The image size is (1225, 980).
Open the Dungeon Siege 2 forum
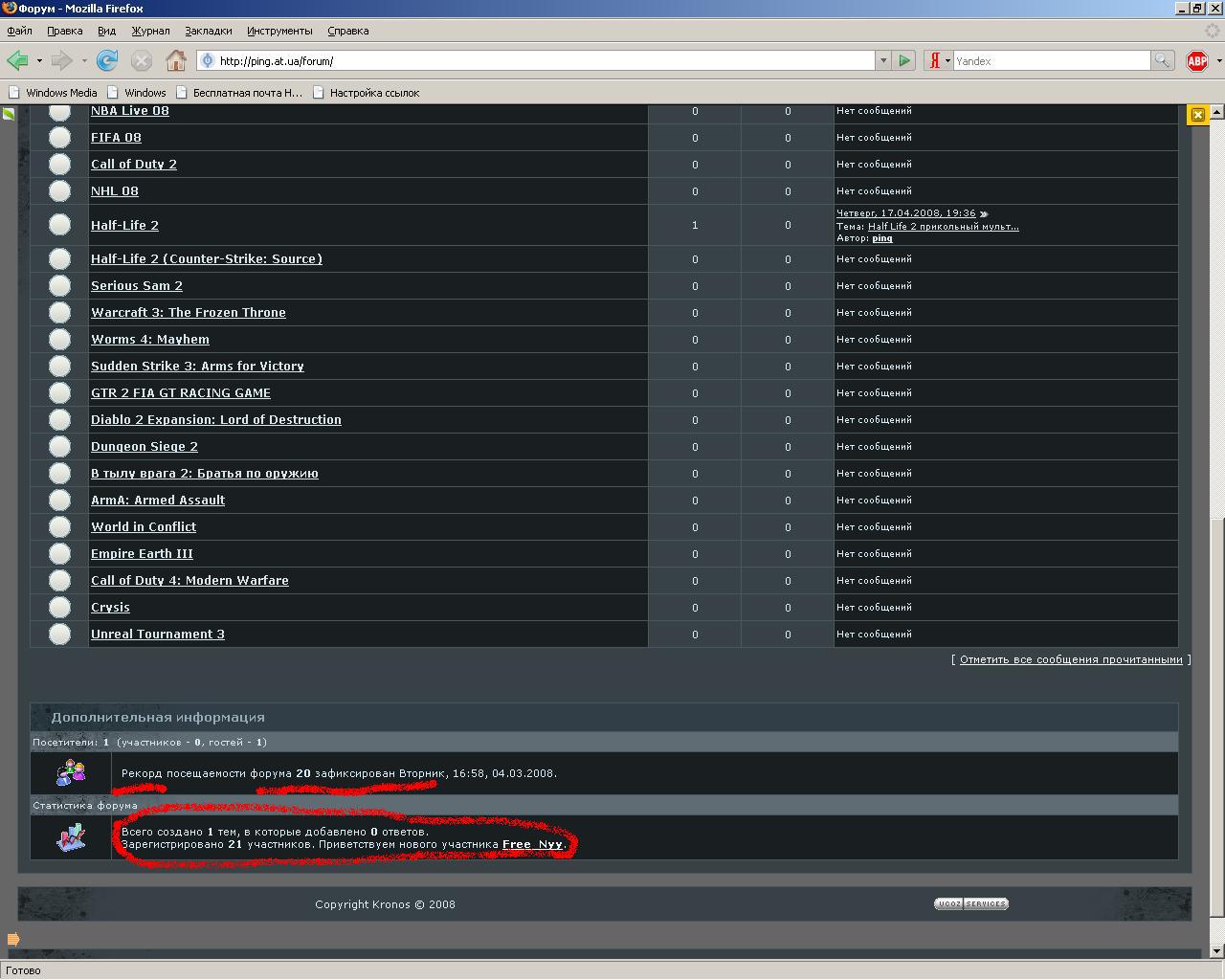(x=145, y=446)
